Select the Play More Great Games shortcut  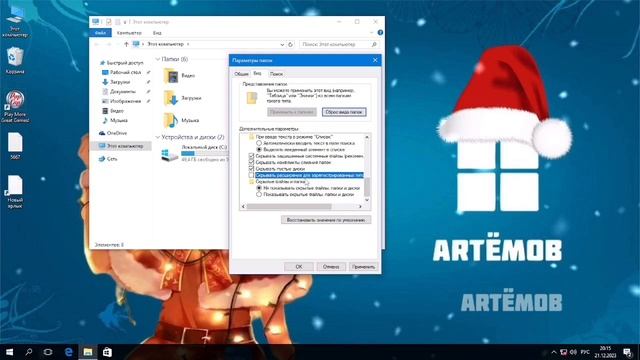tap(15, 107)
